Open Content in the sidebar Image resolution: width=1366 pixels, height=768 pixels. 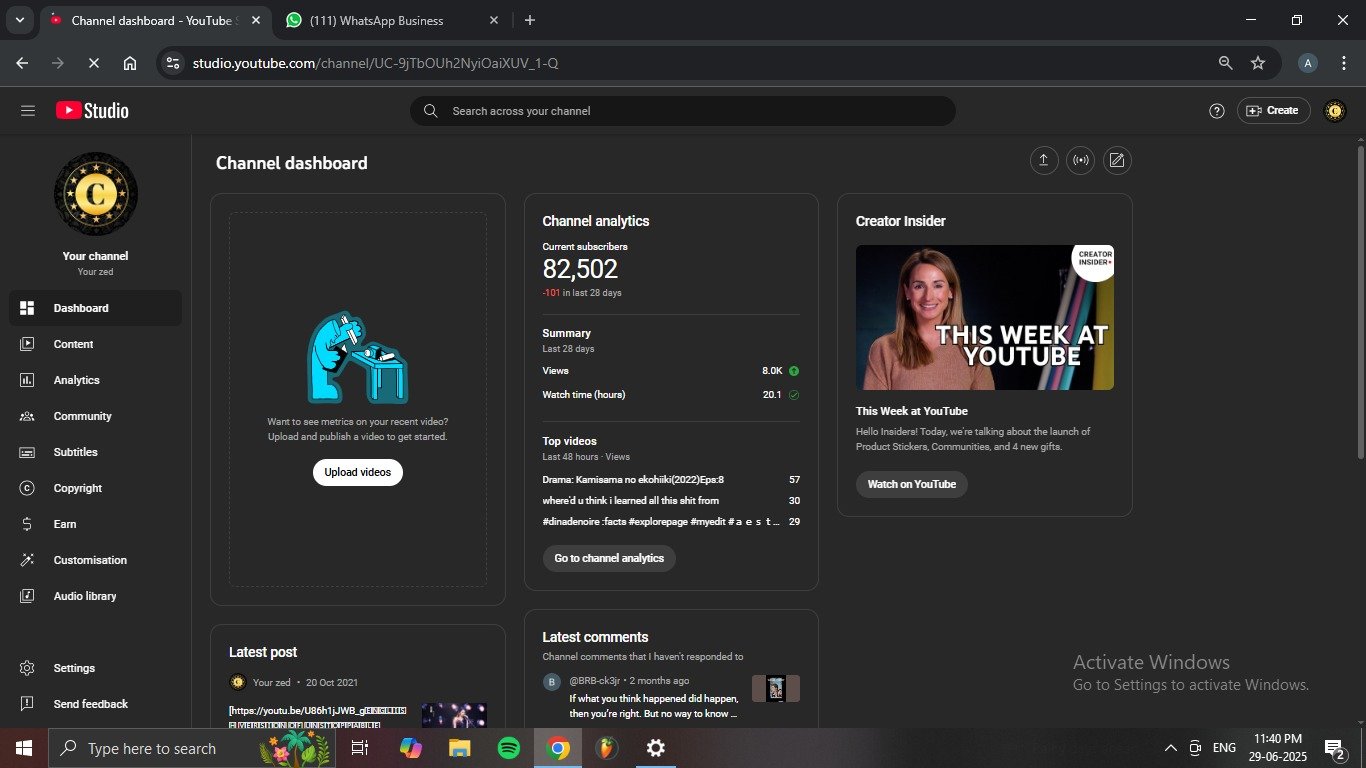click(95, 344)
